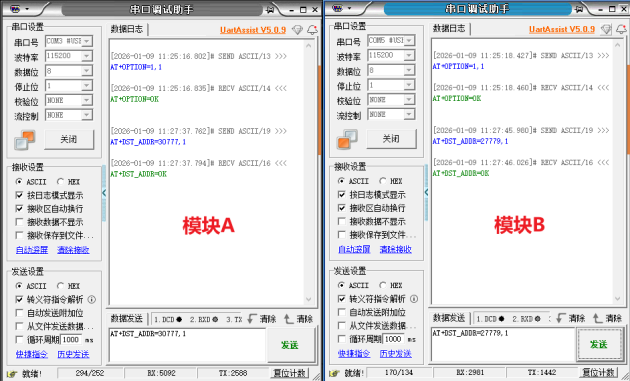Click the 循环周期 1000 field in module A
630x381 pixels.
(x=71, y=340)
